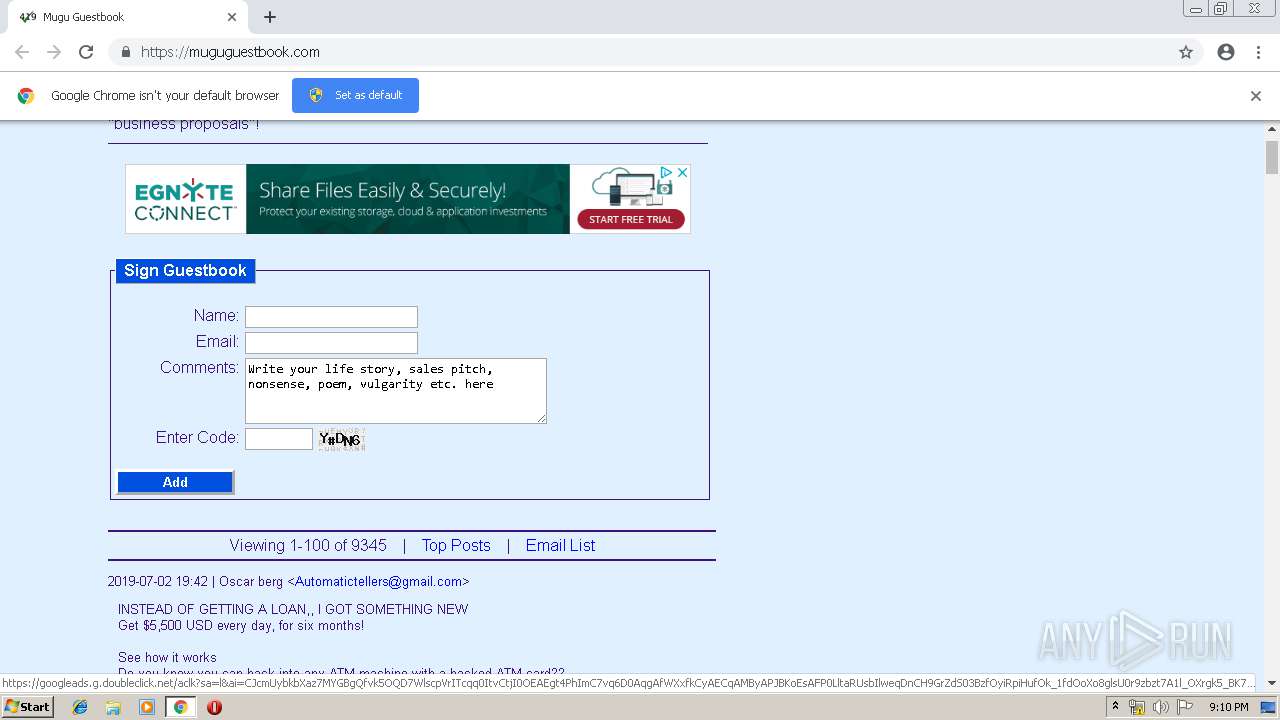Go back to the previous page
This screenshot has width=1280, height=720.
tap(22, 52)
